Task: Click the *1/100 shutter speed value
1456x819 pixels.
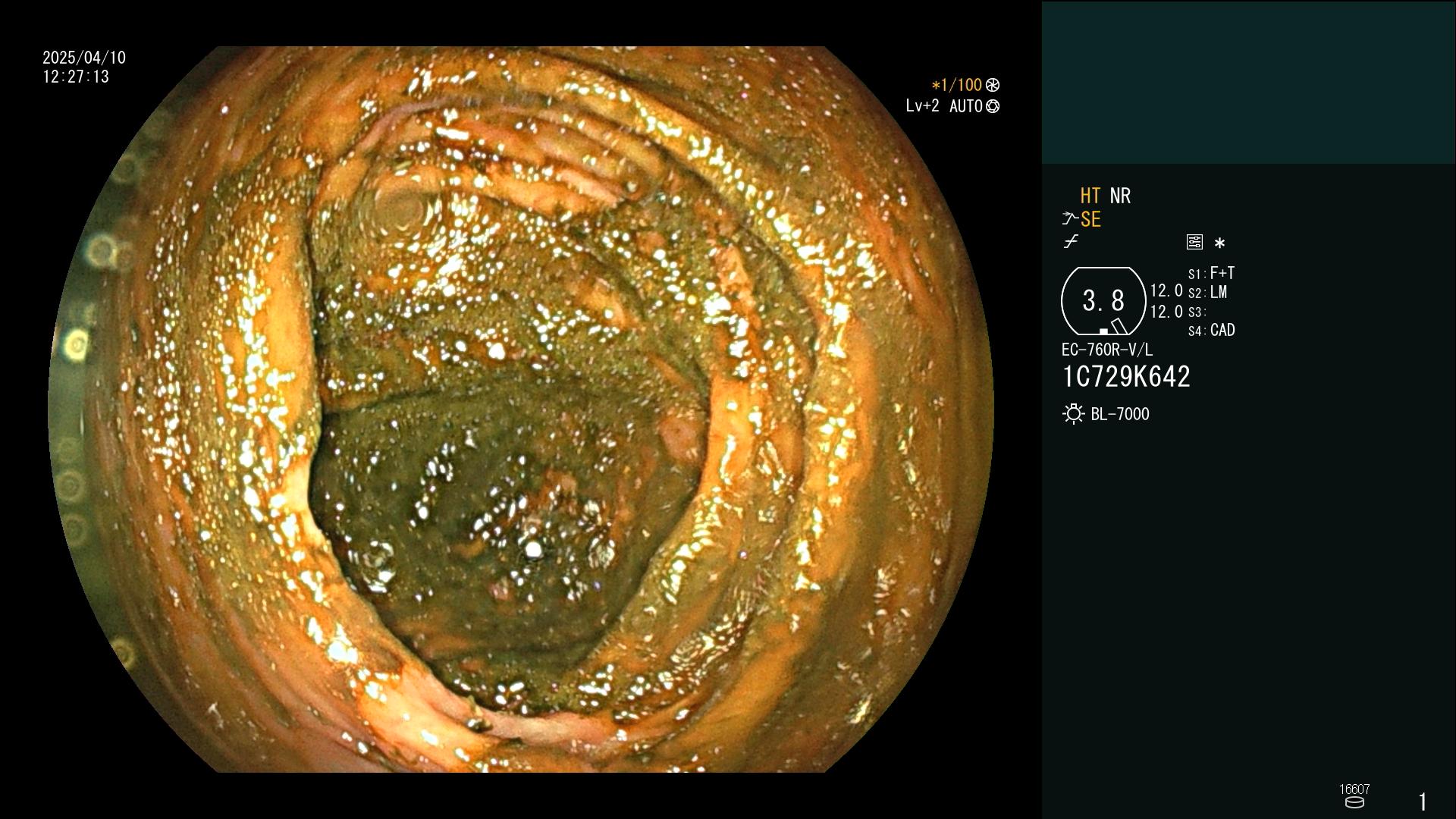Action: coord(956,85)
